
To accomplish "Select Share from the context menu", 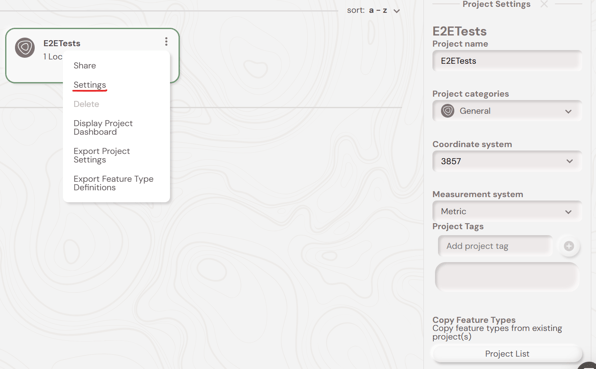I will pos(85,65).
